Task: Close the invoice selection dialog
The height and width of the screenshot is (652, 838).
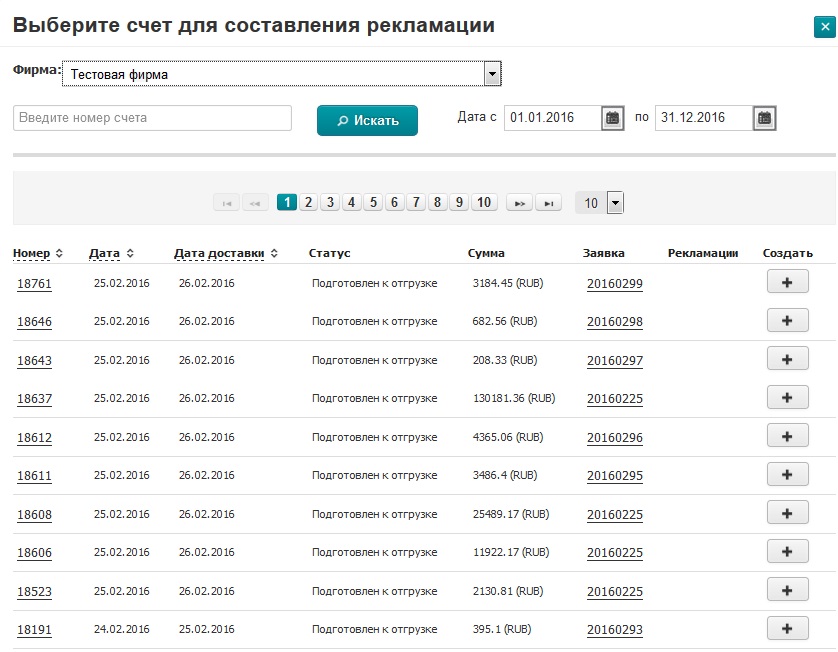Action: click(x=824, y=28)
